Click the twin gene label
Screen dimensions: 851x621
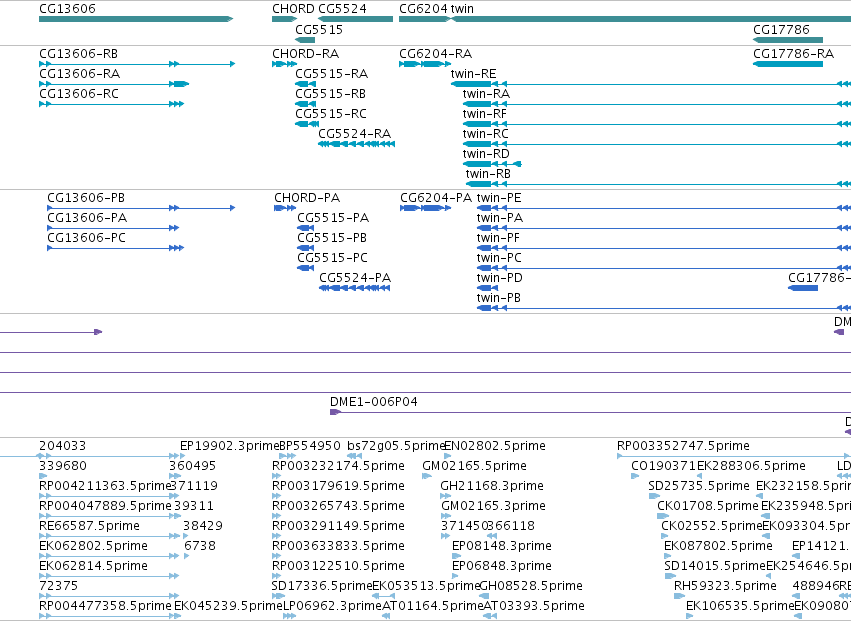tap(462, 9)
